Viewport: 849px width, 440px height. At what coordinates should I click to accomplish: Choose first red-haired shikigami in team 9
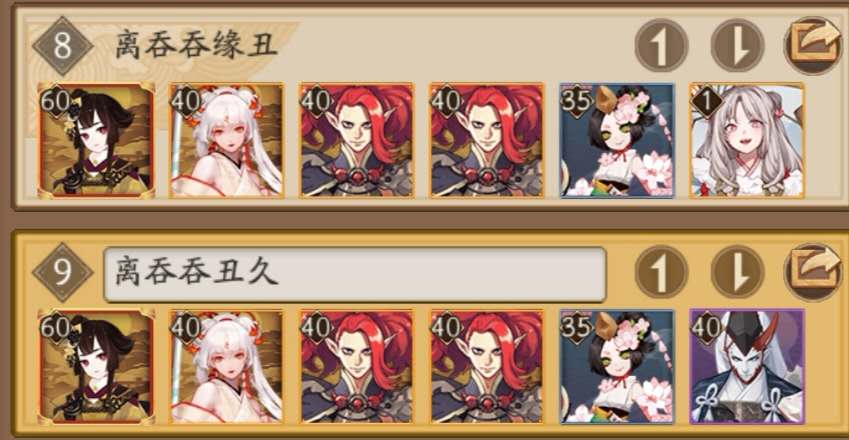(x=357, y=366)
